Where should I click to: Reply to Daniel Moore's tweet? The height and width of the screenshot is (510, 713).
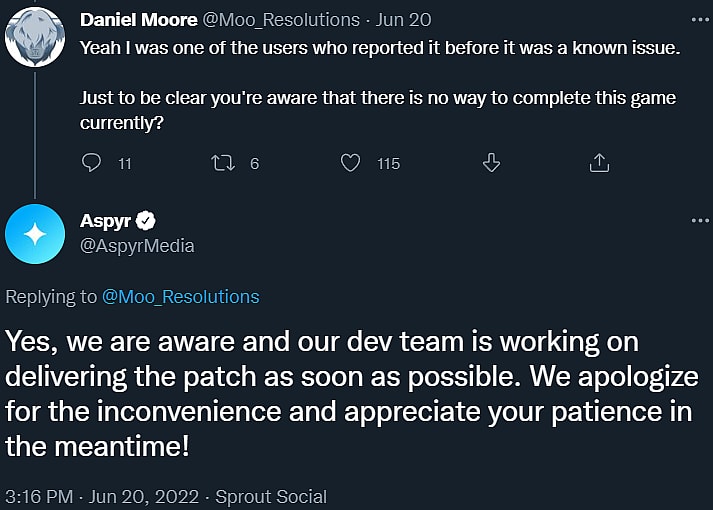[91, 163]
